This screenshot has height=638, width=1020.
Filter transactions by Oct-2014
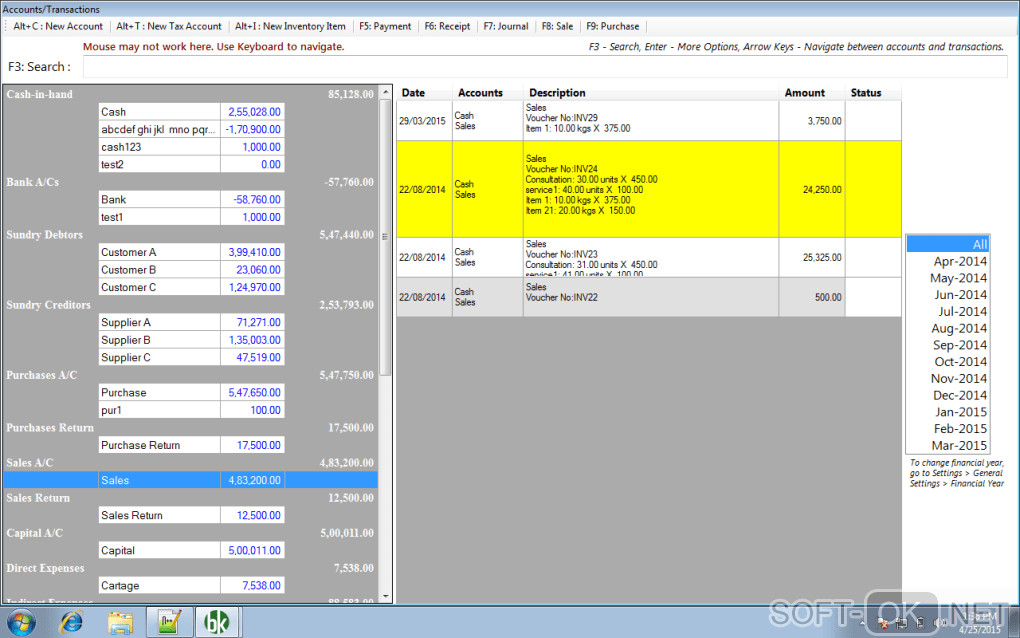click(948, 362)
